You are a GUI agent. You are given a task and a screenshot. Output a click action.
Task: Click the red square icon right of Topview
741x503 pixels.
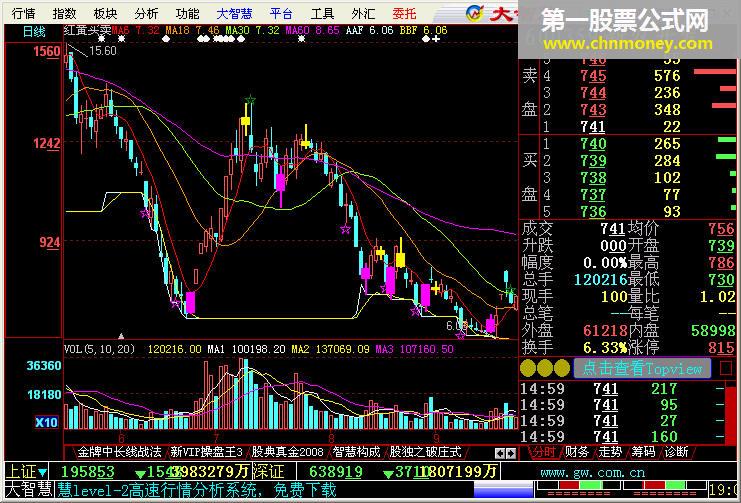pos(726,368)
